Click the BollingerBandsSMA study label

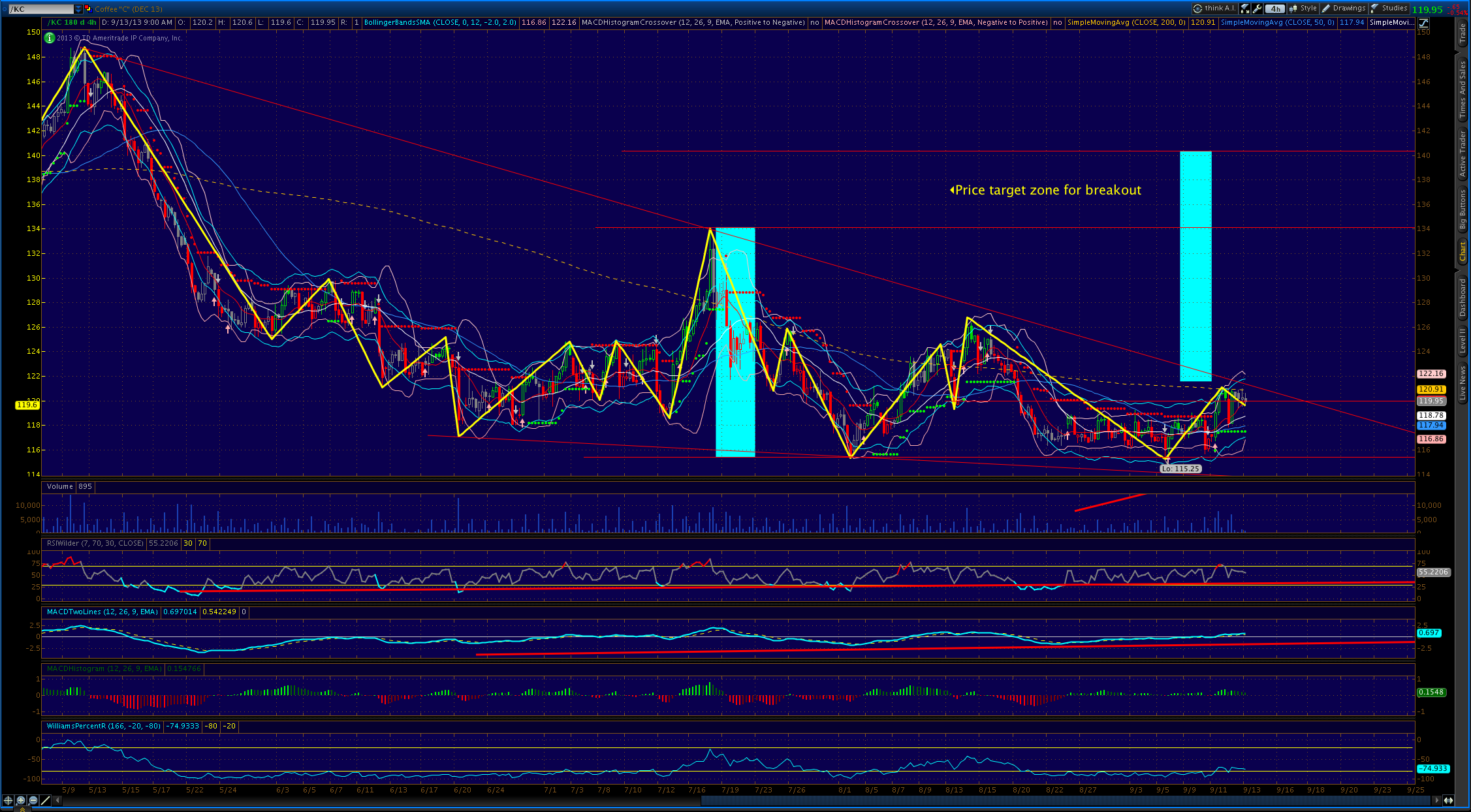coord(440,22)
